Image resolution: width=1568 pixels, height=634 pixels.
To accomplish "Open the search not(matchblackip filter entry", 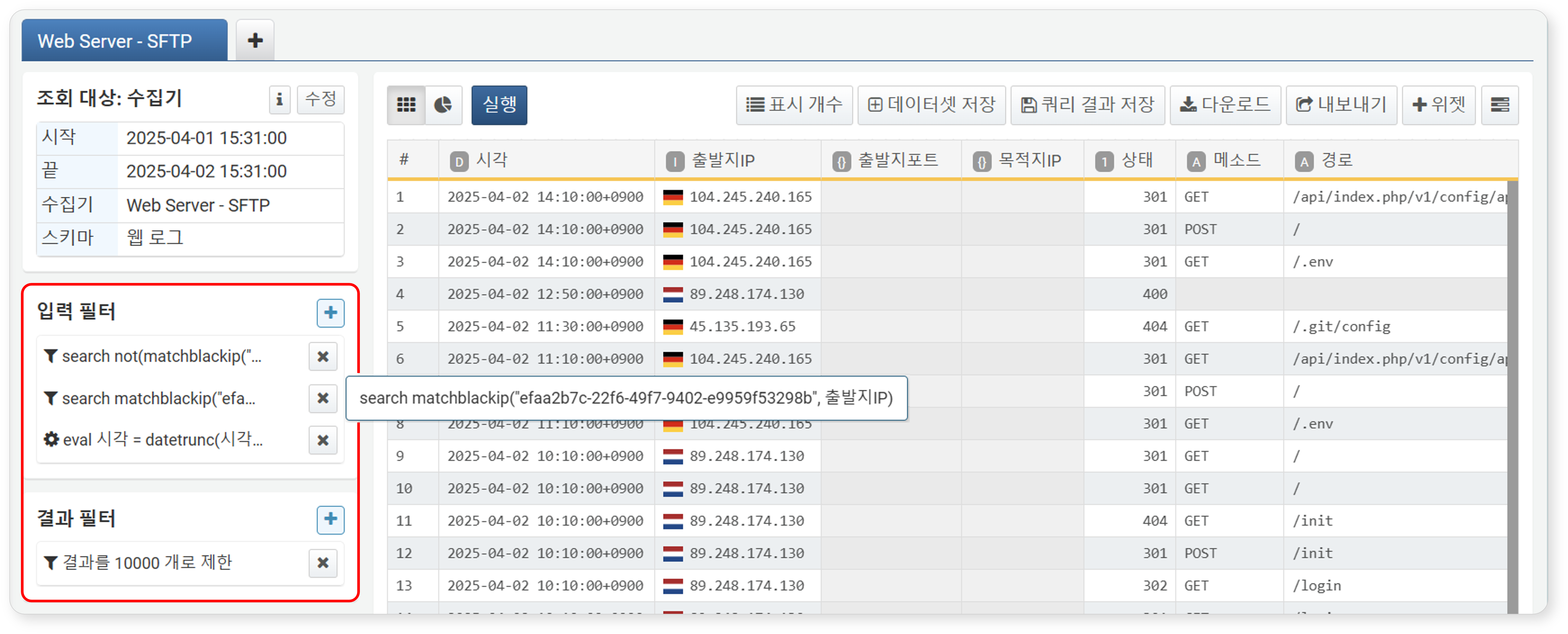I will 161,356.
